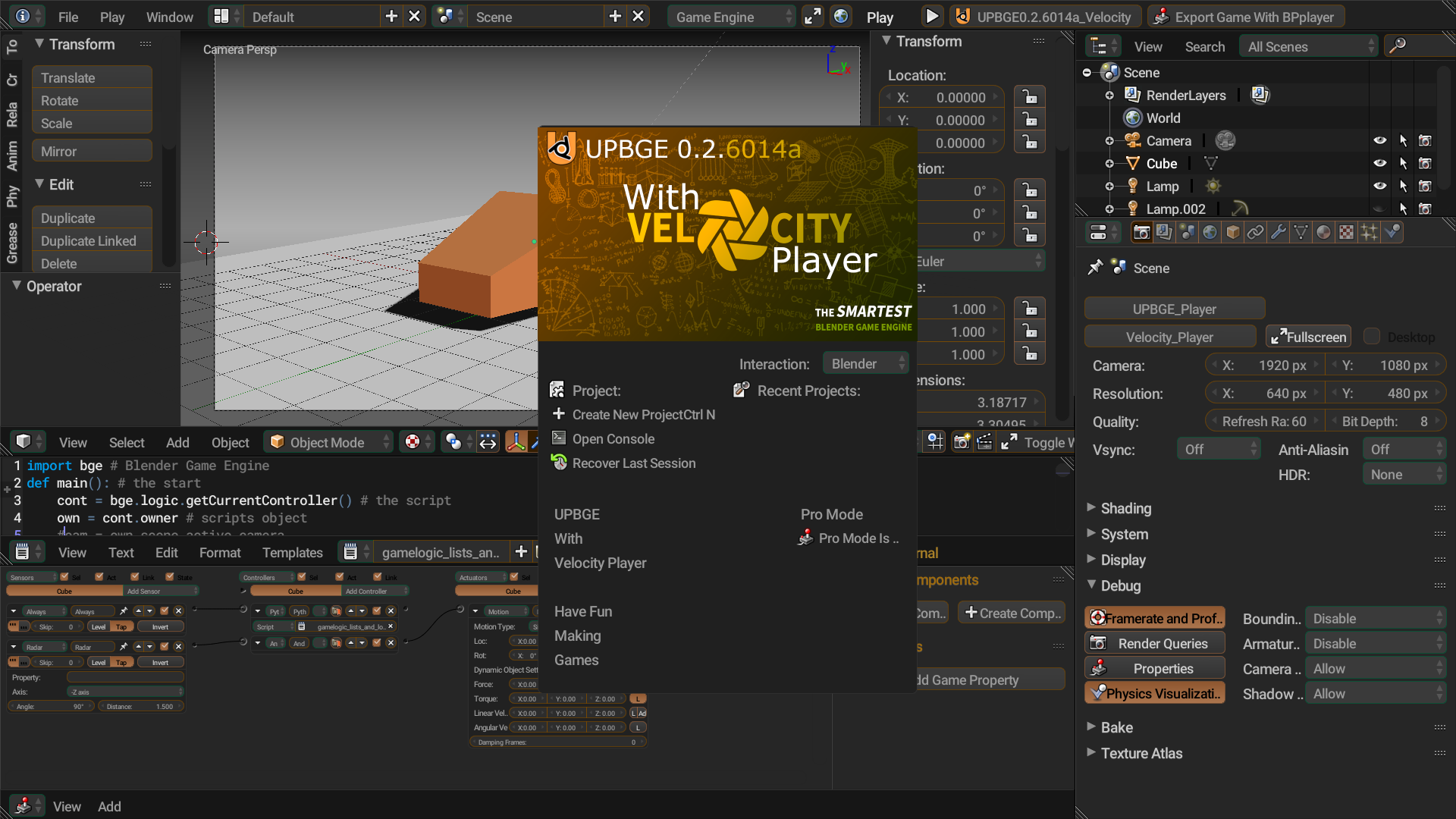
Task: Toggle Framerate and Profile debug option
Action: 1155,618
